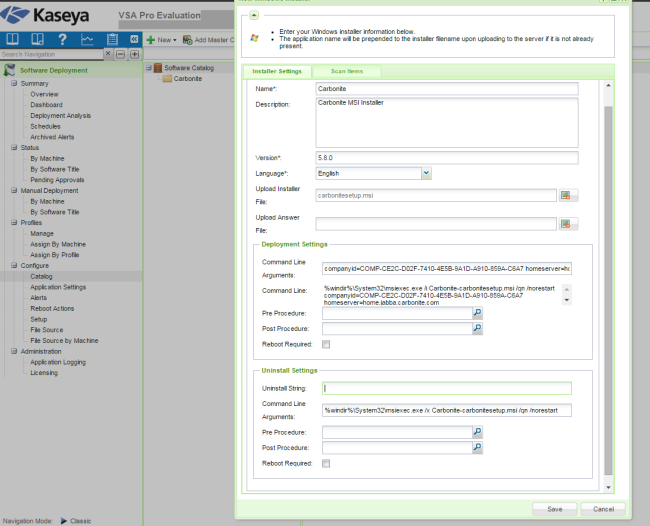Select Carbonite in Software Catalog tree
This screenshot has height=526, width=650.
click(188, 78)
